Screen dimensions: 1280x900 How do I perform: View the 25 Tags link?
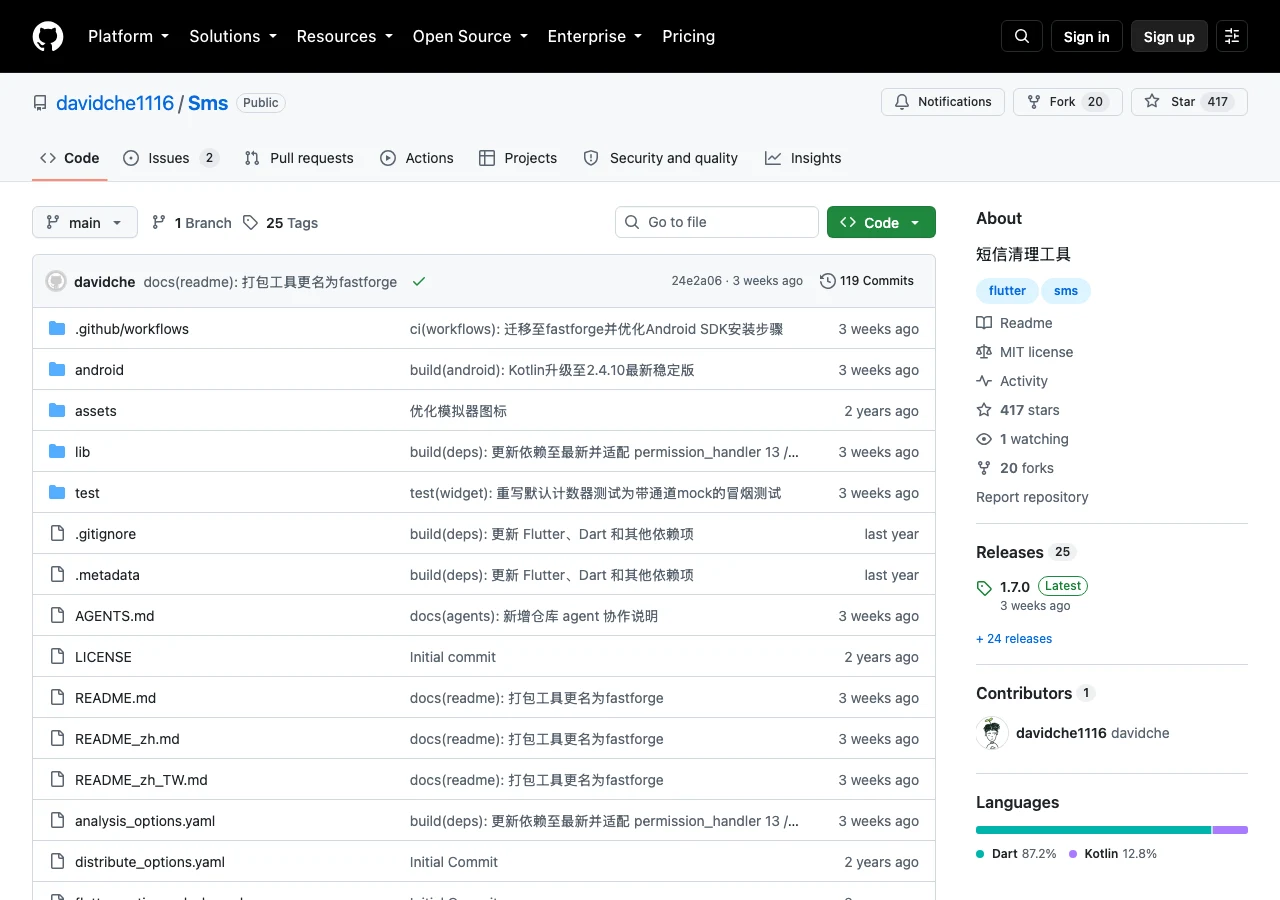coord(281,222)
